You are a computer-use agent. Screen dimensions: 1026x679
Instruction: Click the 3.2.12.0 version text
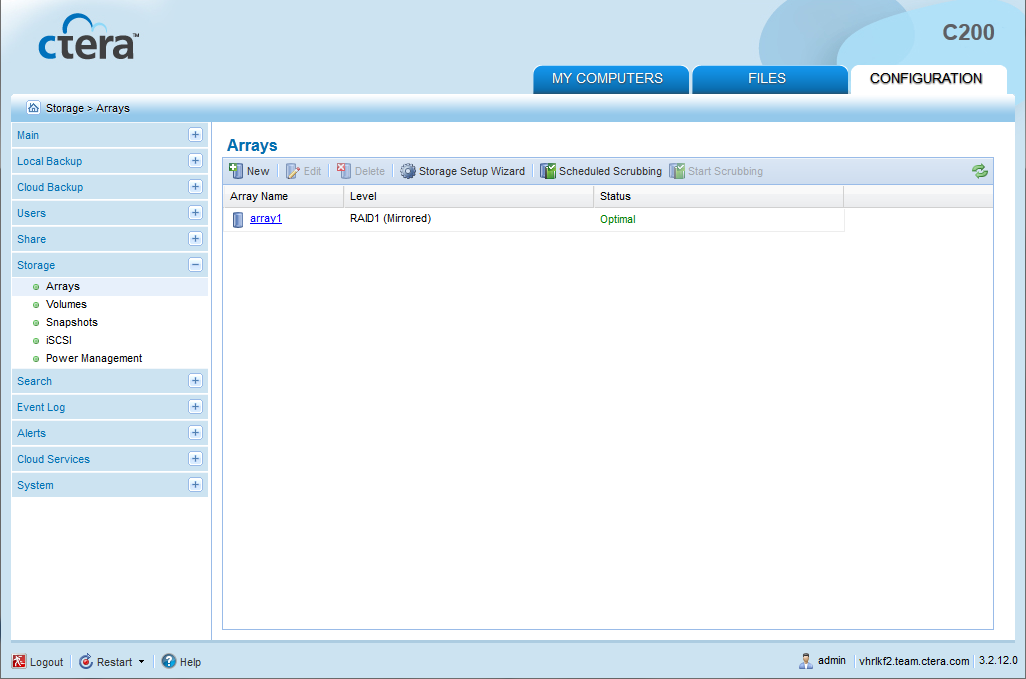click(x=998, y=661)
